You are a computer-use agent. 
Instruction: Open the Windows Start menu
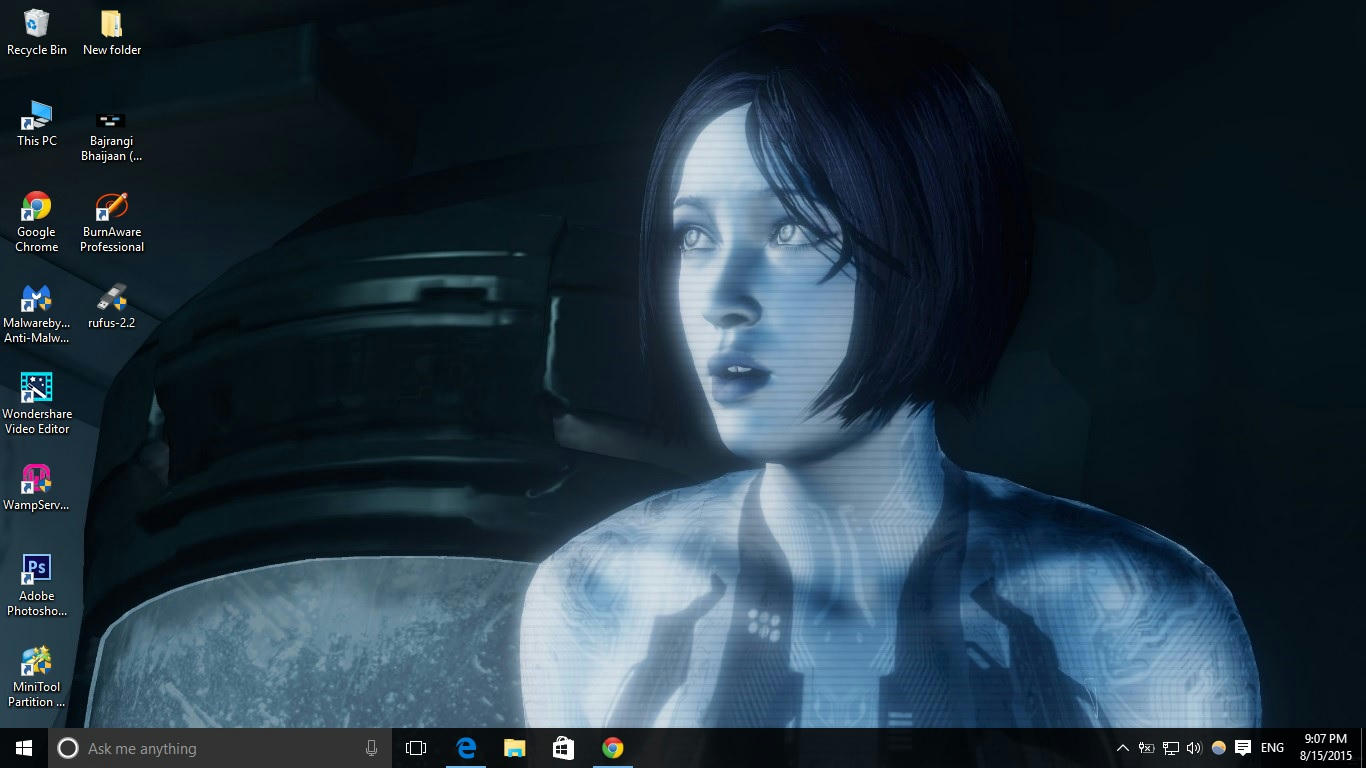click(x=24, y=748)
